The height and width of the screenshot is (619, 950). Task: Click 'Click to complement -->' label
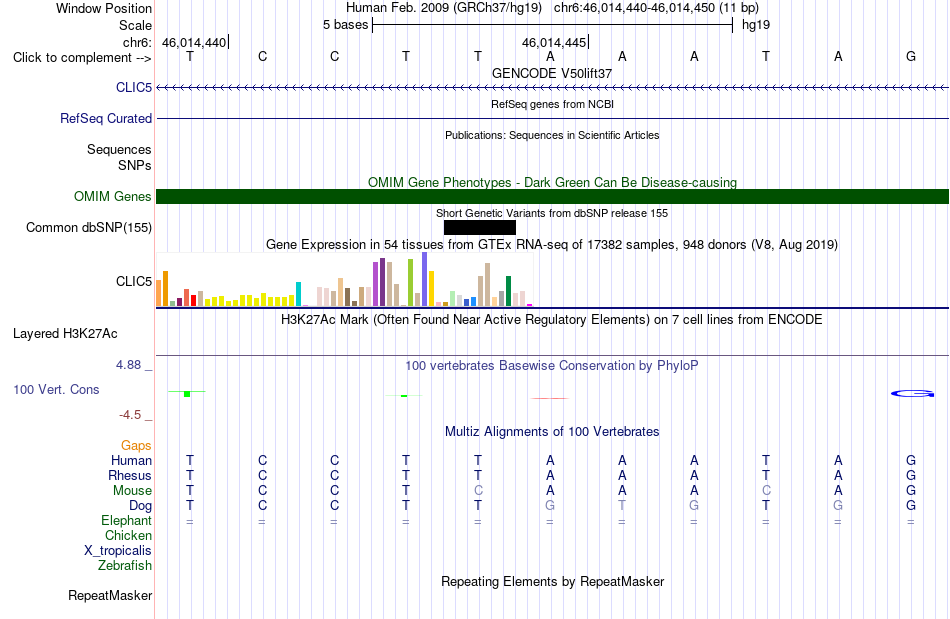pyautogui.click(x=82, y=58)
